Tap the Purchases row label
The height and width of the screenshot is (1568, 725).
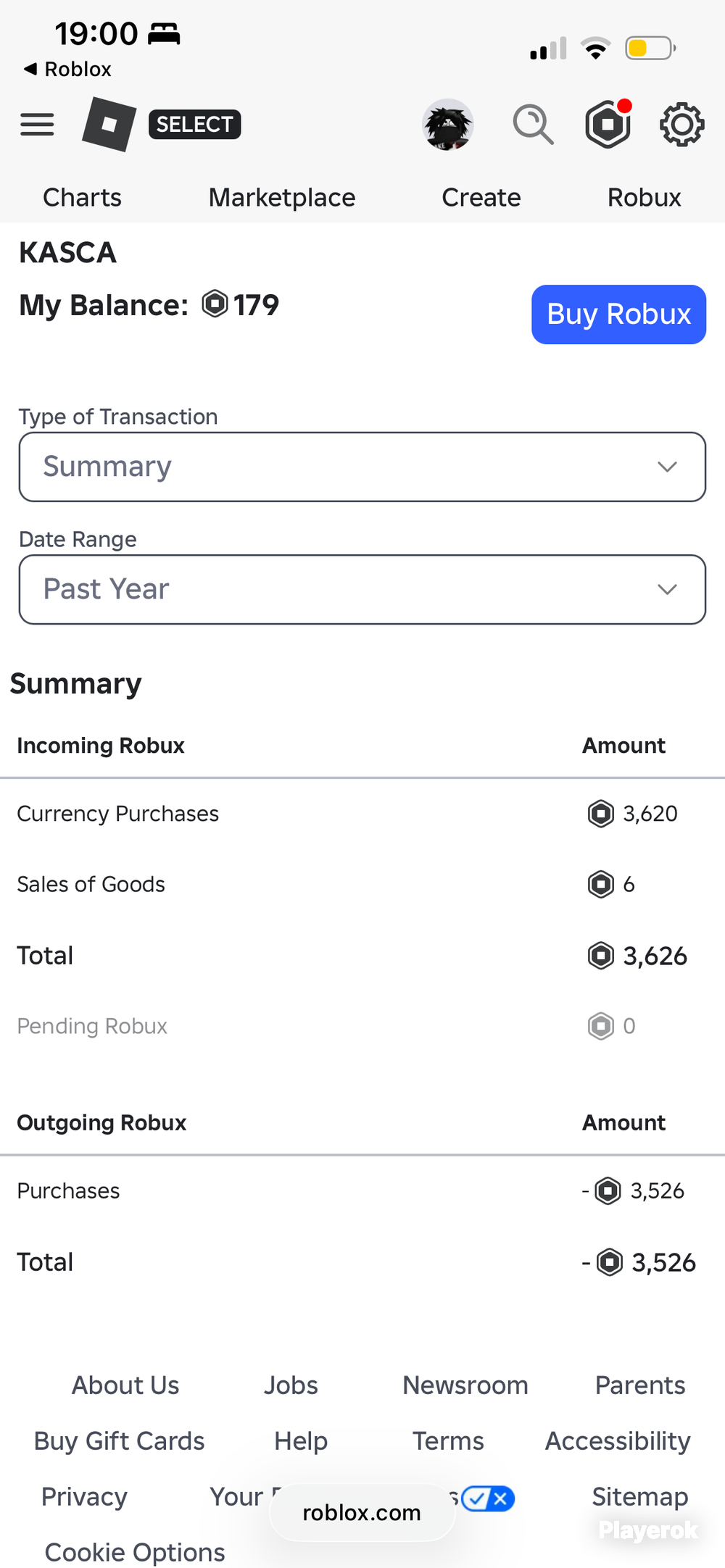[68, 1190]
